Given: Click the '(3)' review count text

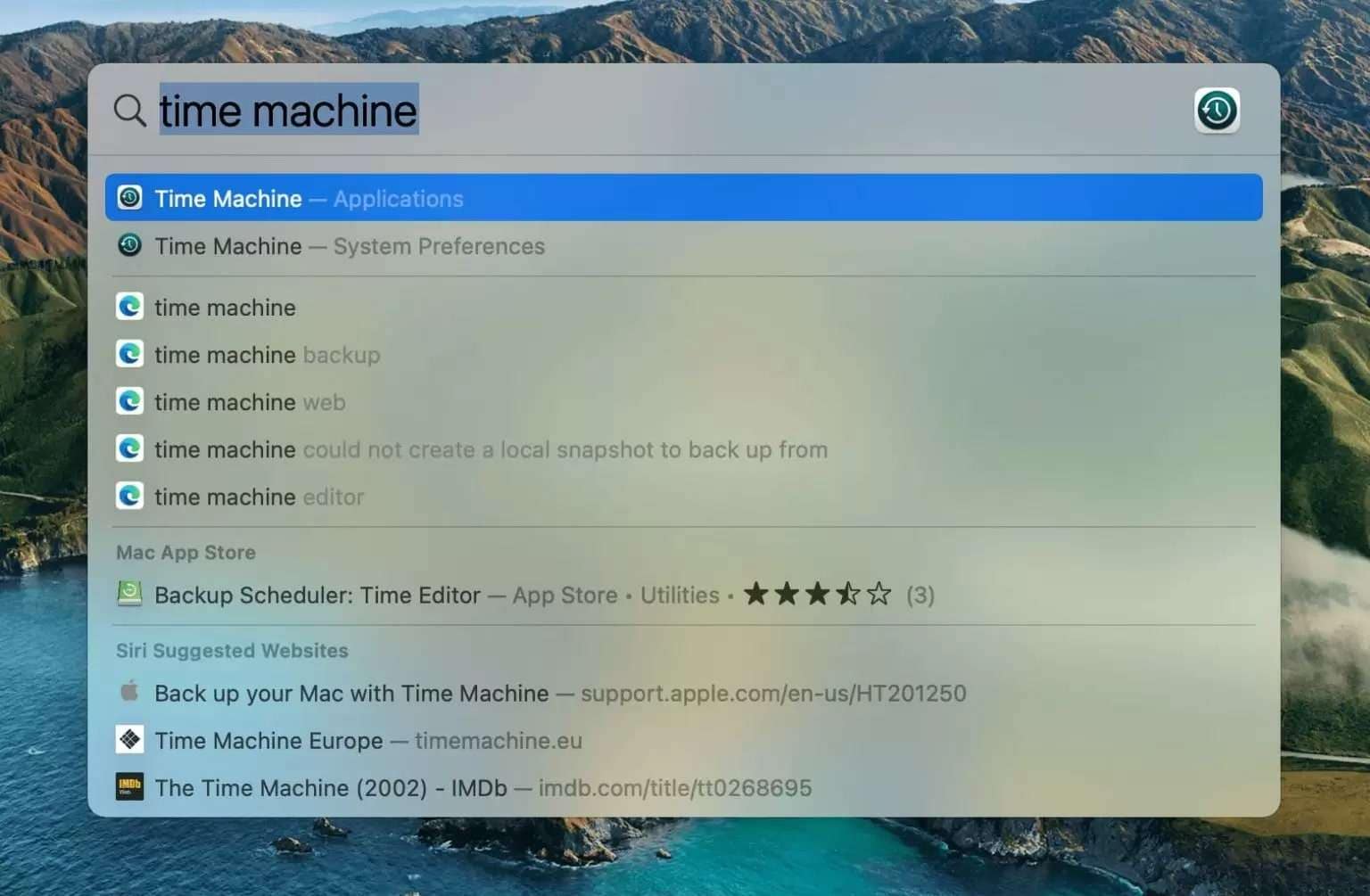Looking at the screenshot, I should (920, 595).
